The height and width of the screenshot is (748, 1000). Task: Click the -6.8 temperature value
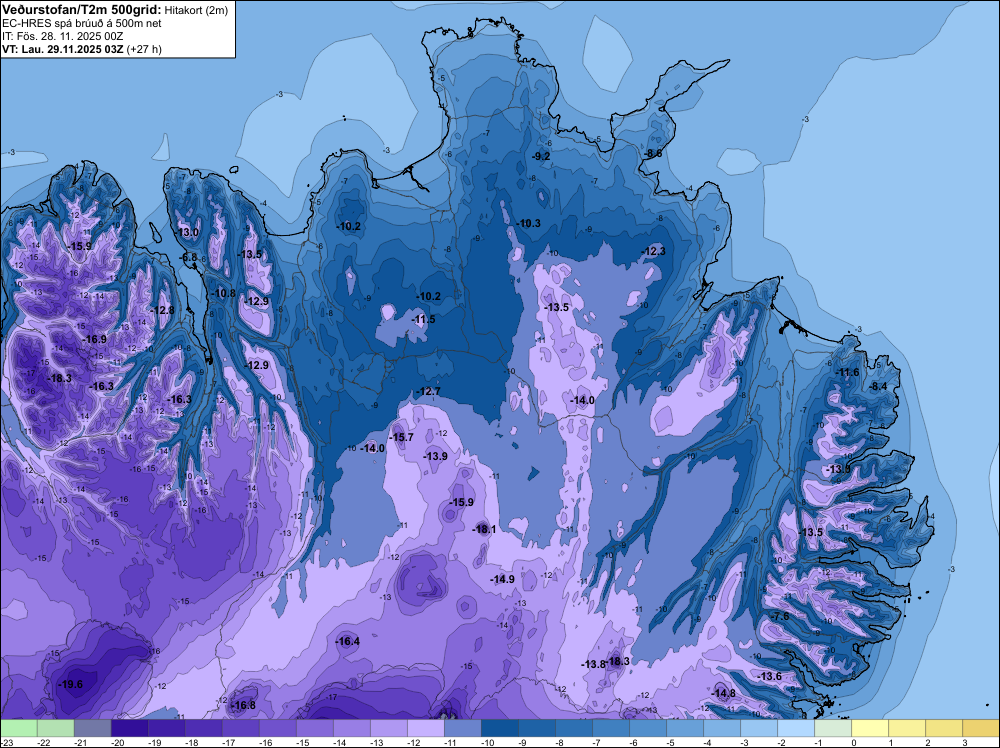click(x=189, y=258)
